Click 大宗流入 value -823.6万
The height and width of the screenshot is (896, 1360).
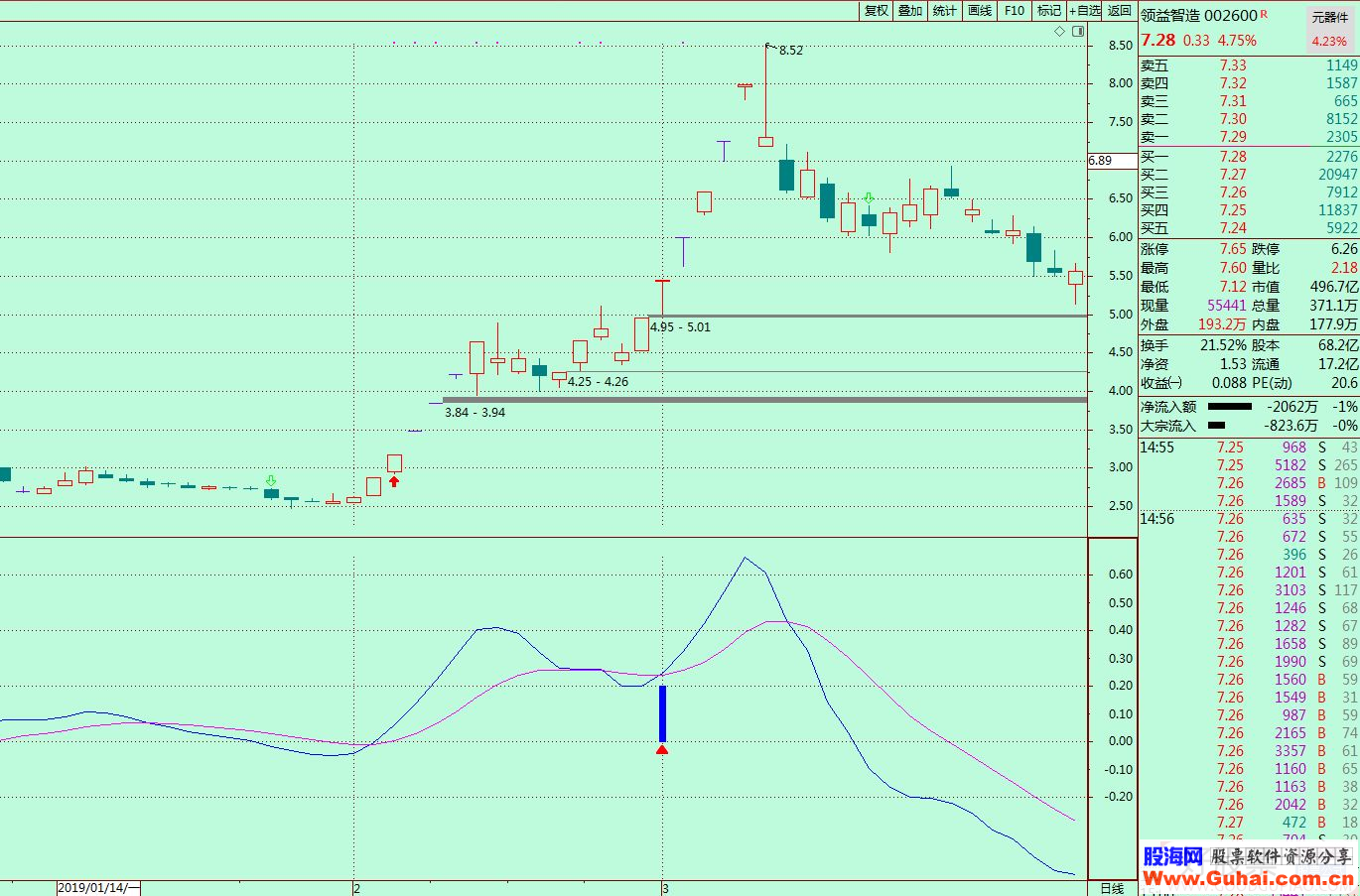click(x=1291, y=426)
